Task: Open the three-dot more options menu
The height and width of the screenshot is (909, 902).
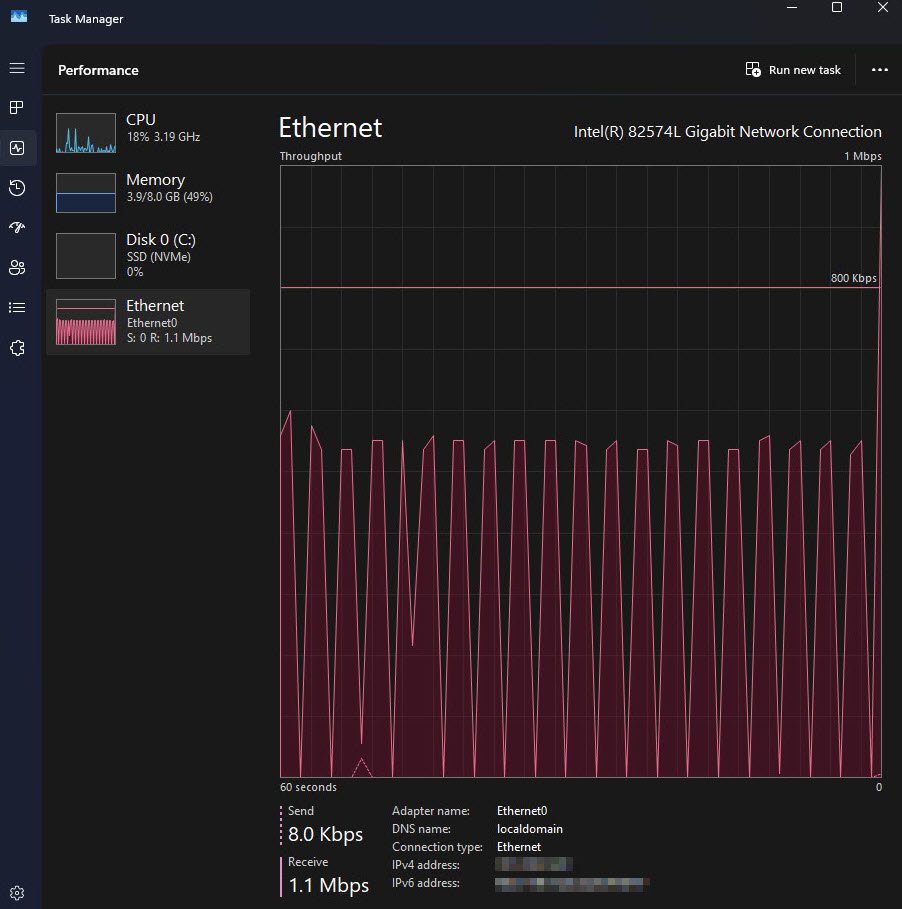Action: tap(880, 70)
